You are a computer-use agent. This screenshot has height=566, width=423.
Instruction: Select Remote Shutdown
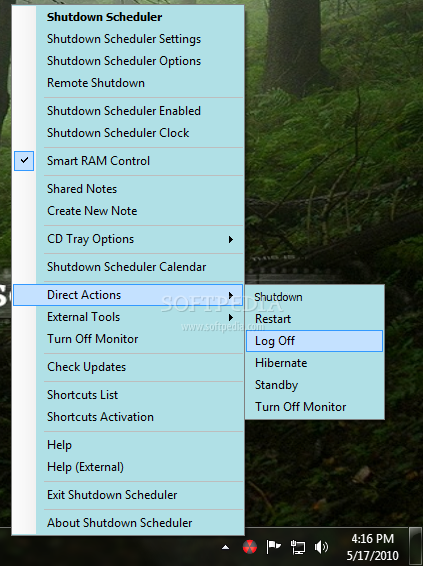[x=128, y=83]
